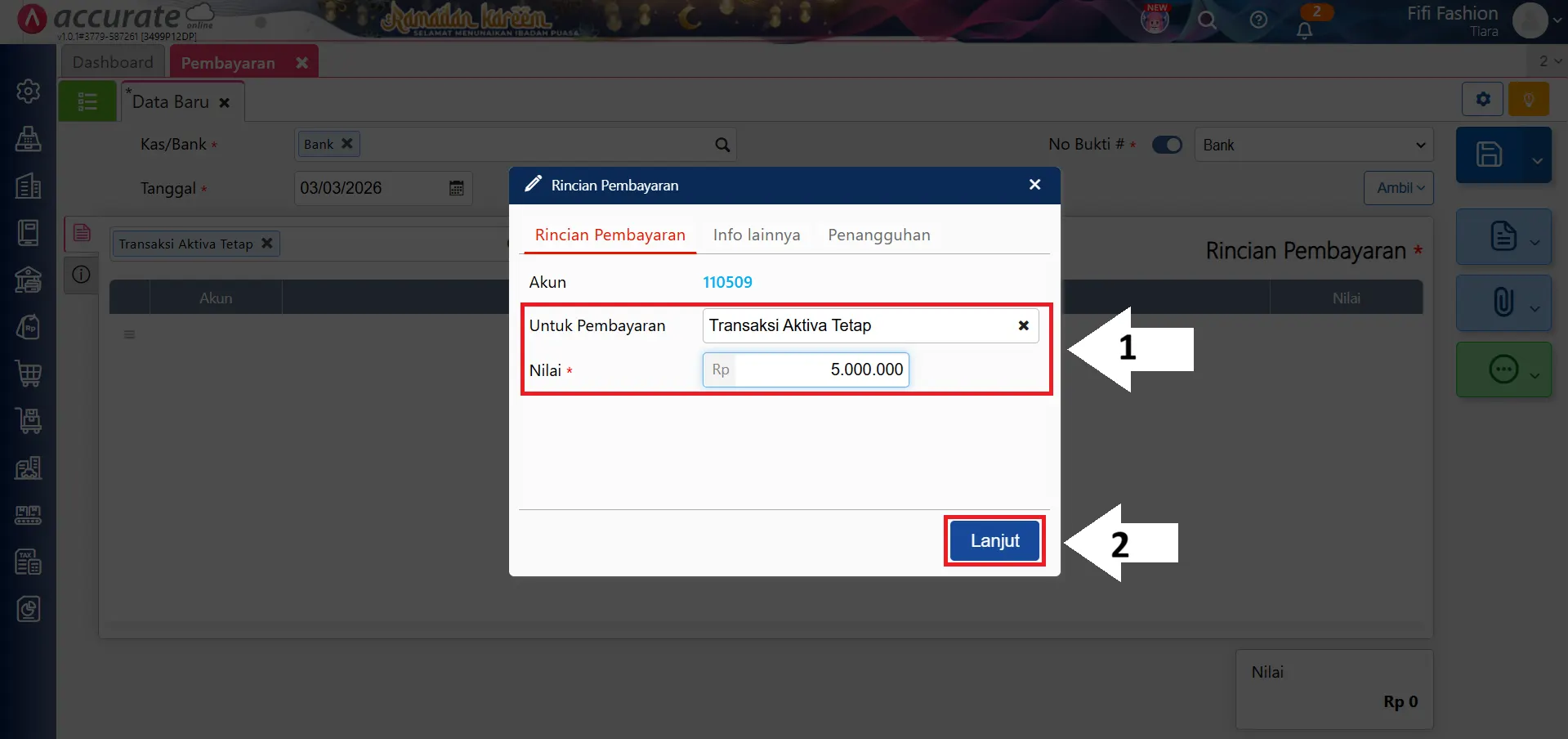Open the notification bell icon
This screenshot has height=739, width=1568.
coord(1305,30)
